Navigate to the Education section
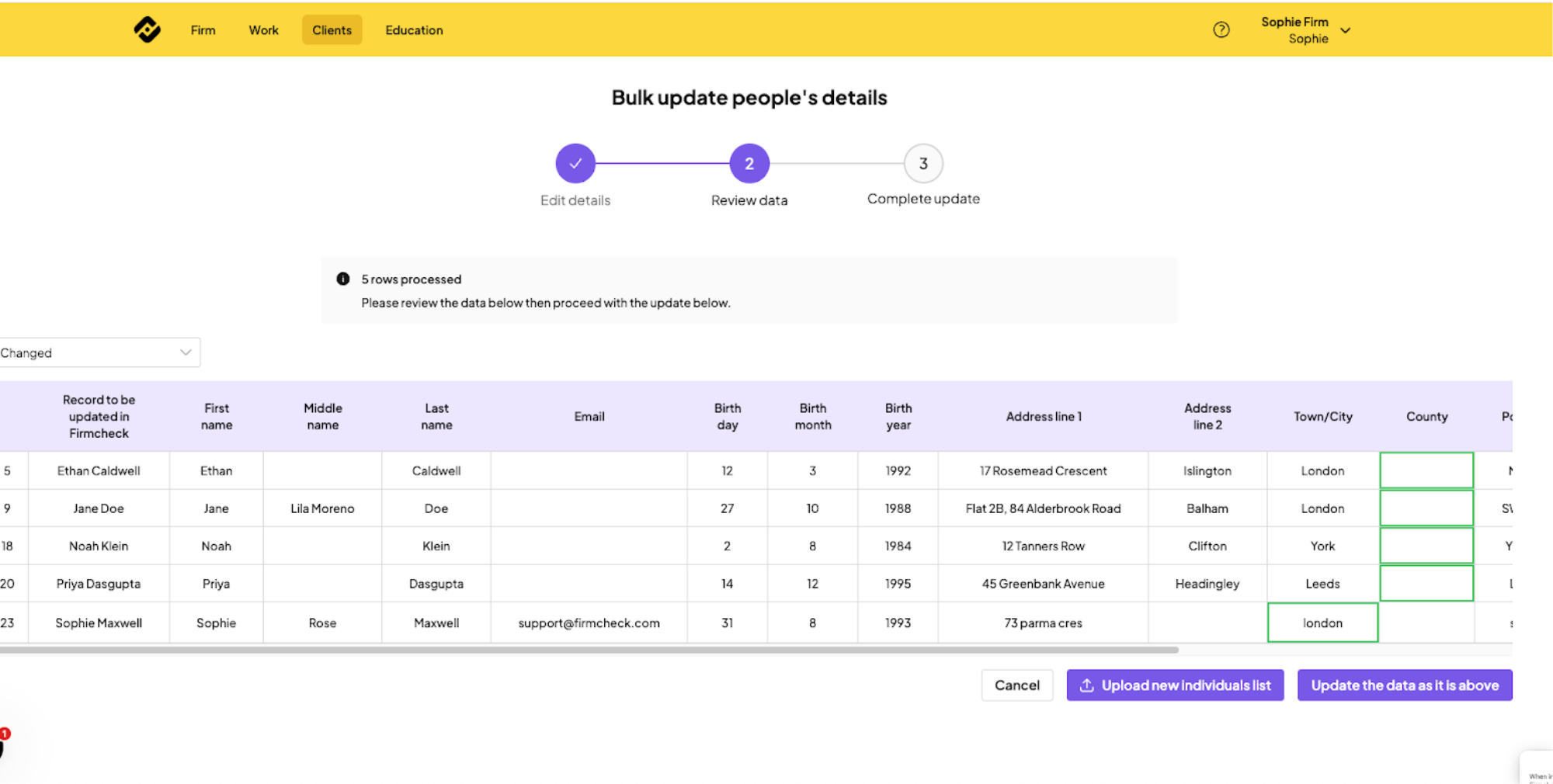Image resolution: width=1553 pixels, height=784 pixels. click(x=414, y=30)
